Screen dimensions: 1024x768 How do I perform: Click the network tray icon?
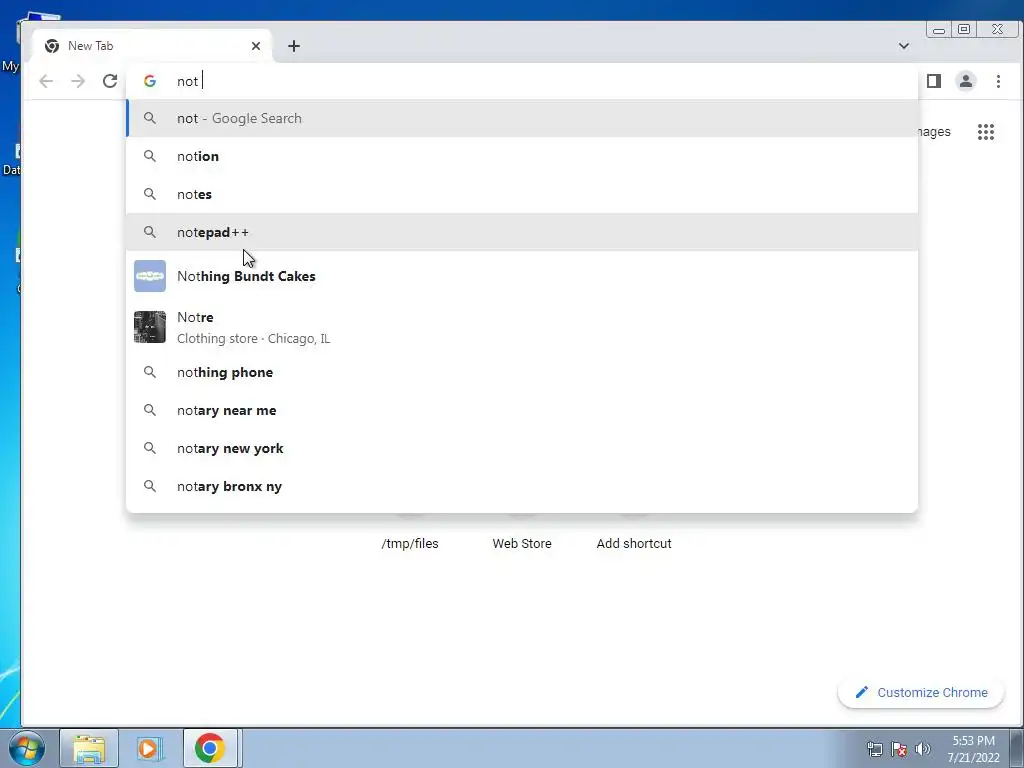coord(874,749)
